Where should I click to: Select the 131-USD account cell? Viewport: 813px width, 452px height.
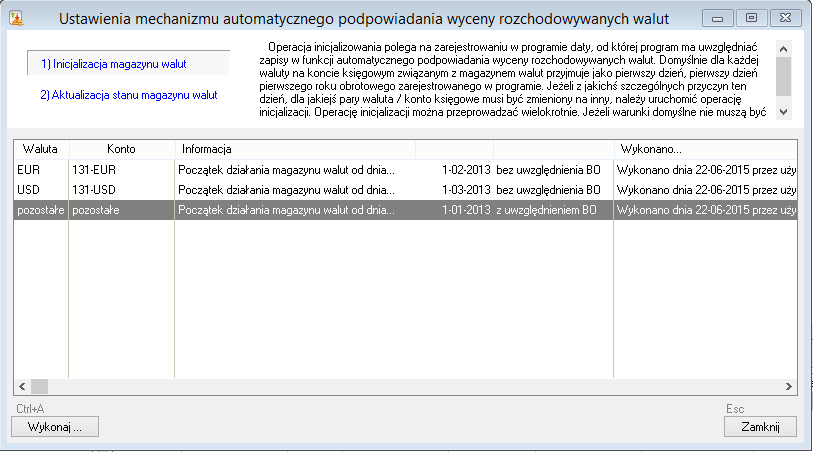121,190
